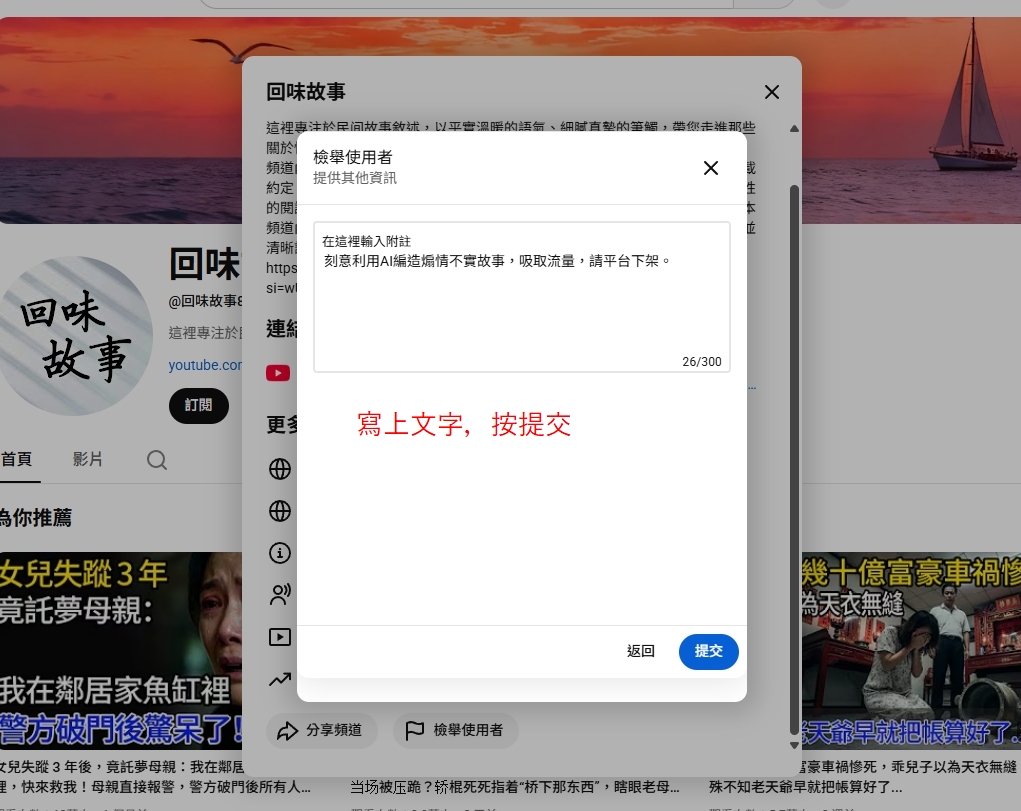Select the 首頁 tab
The width and height of the screenshot is (1021, 811).
pyautogui.click(x=16, y=459)
